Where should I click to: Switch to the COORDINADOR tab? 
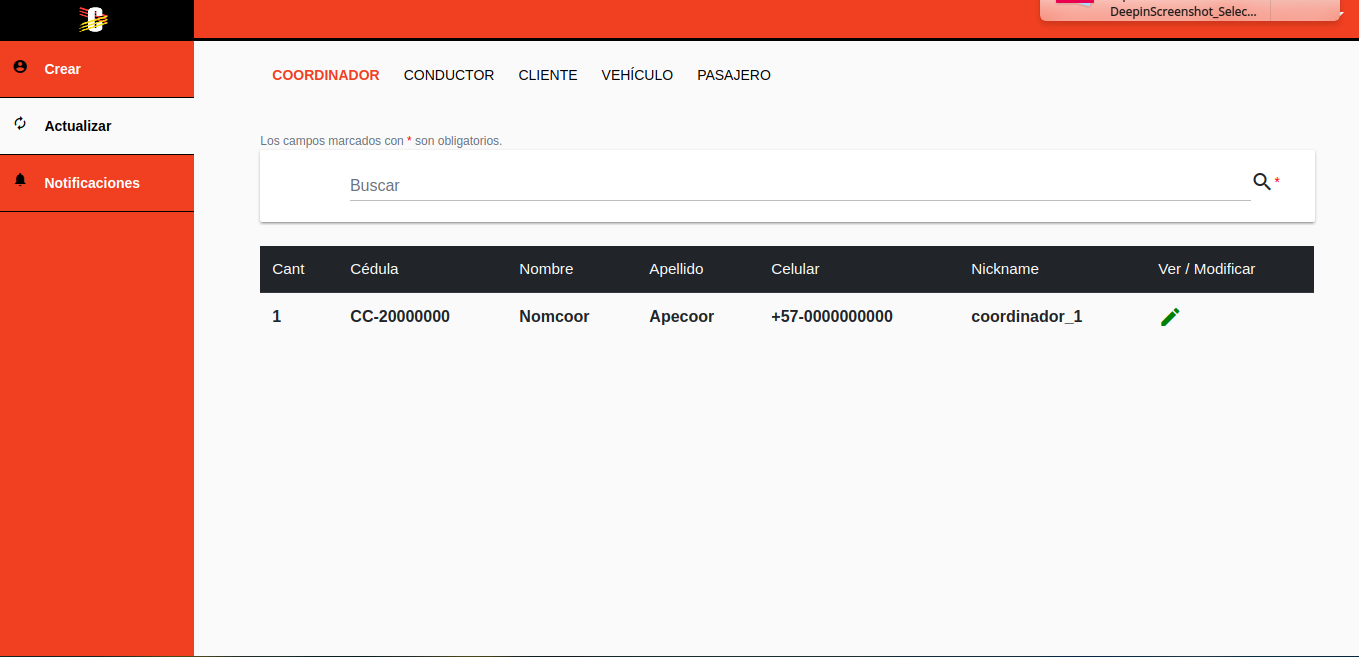(326, 75)
